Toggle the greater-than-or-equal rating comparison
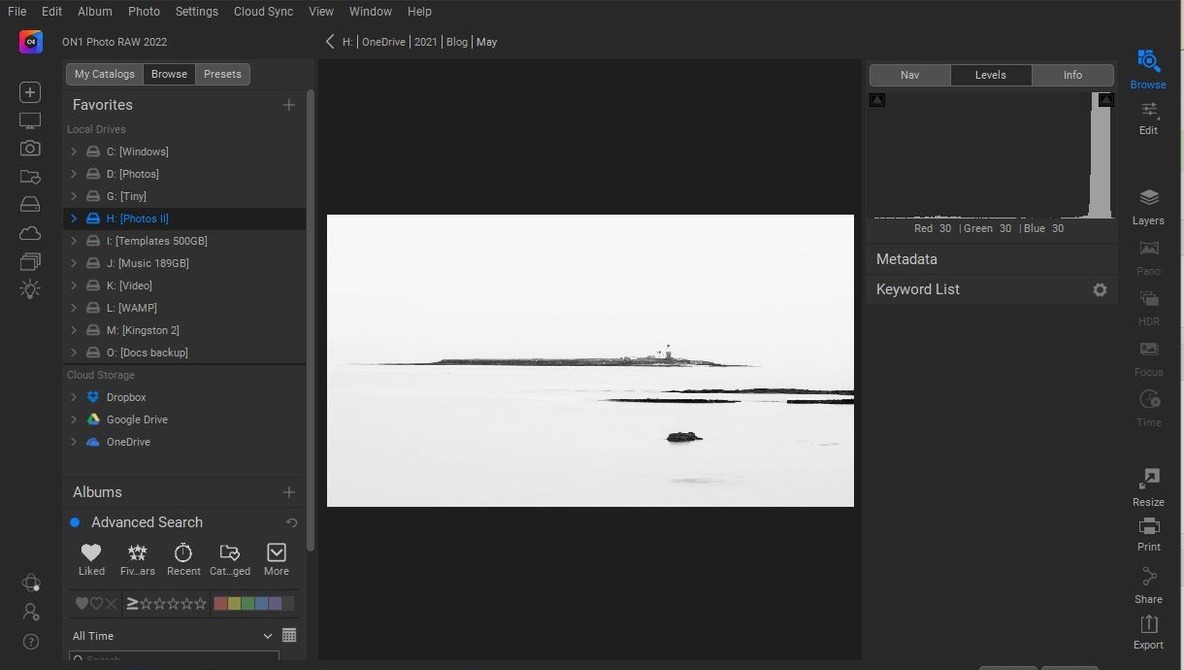The width and height of the screenshot is (1184, 670). (132, 604)
